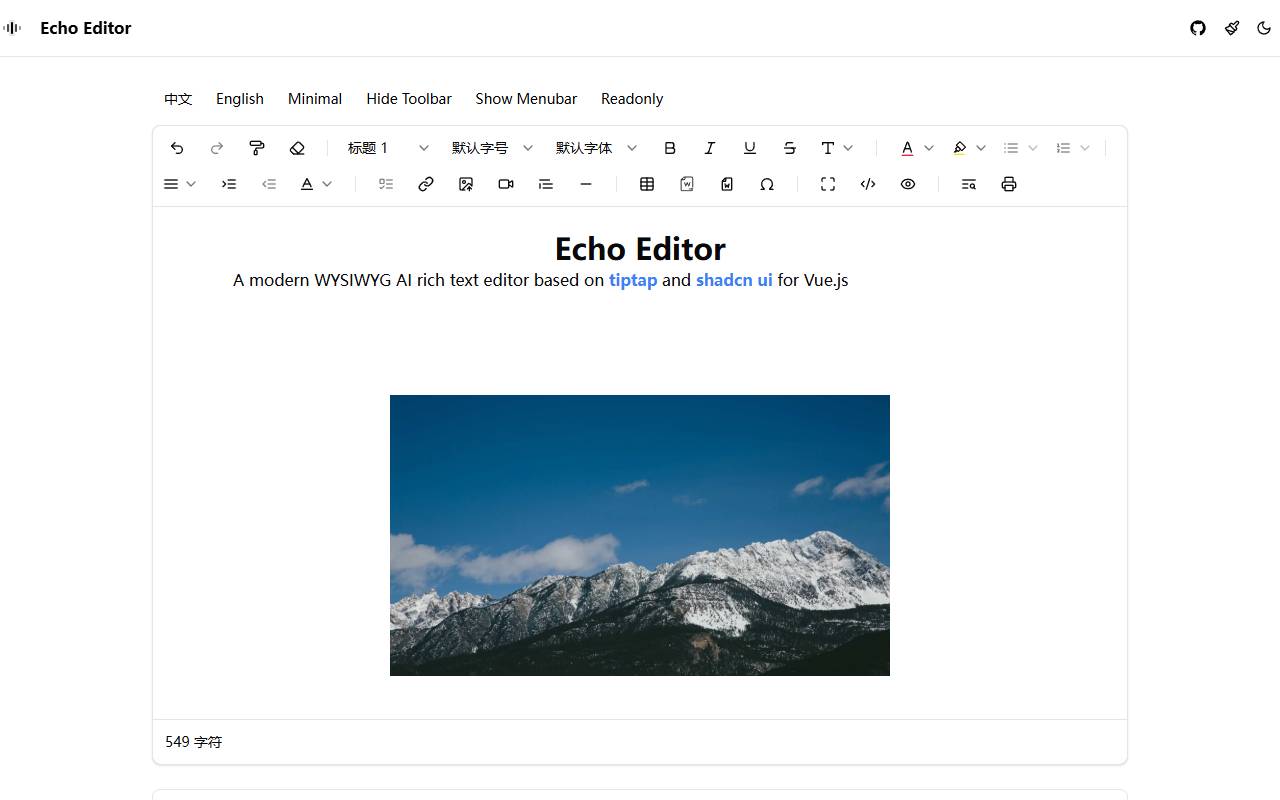The image size is (1280, 800).
Task: Open the theme paintbrush icon in header
Action: 1232,28
